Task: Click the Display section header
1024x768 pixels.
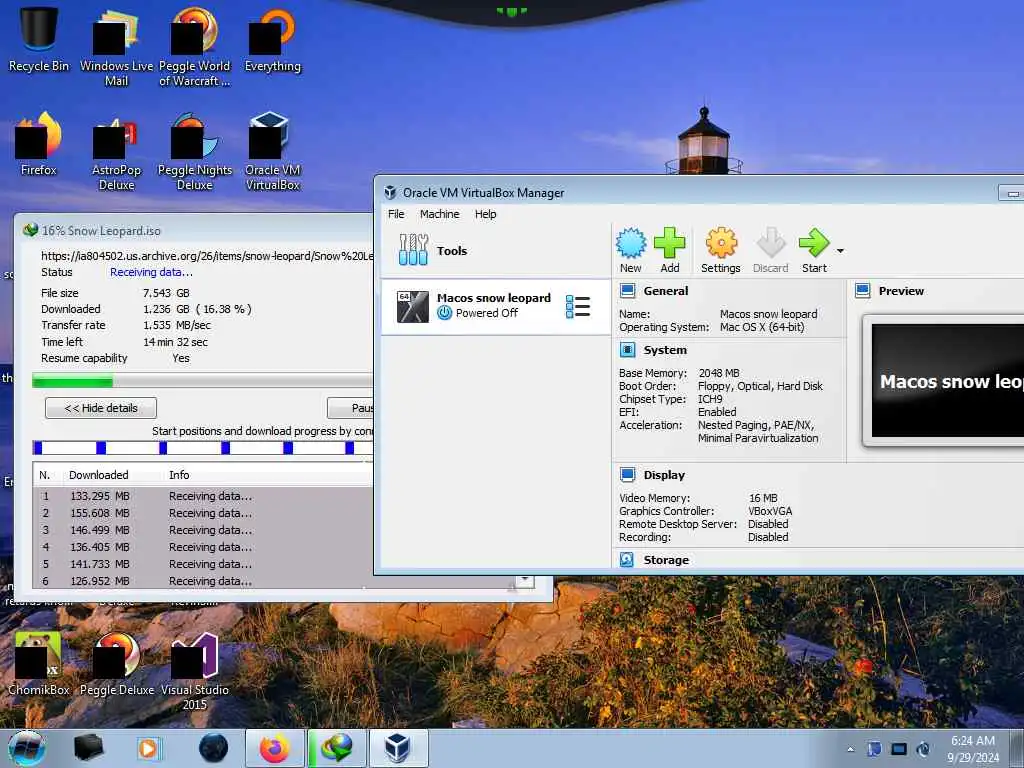Action: (664, 475)
